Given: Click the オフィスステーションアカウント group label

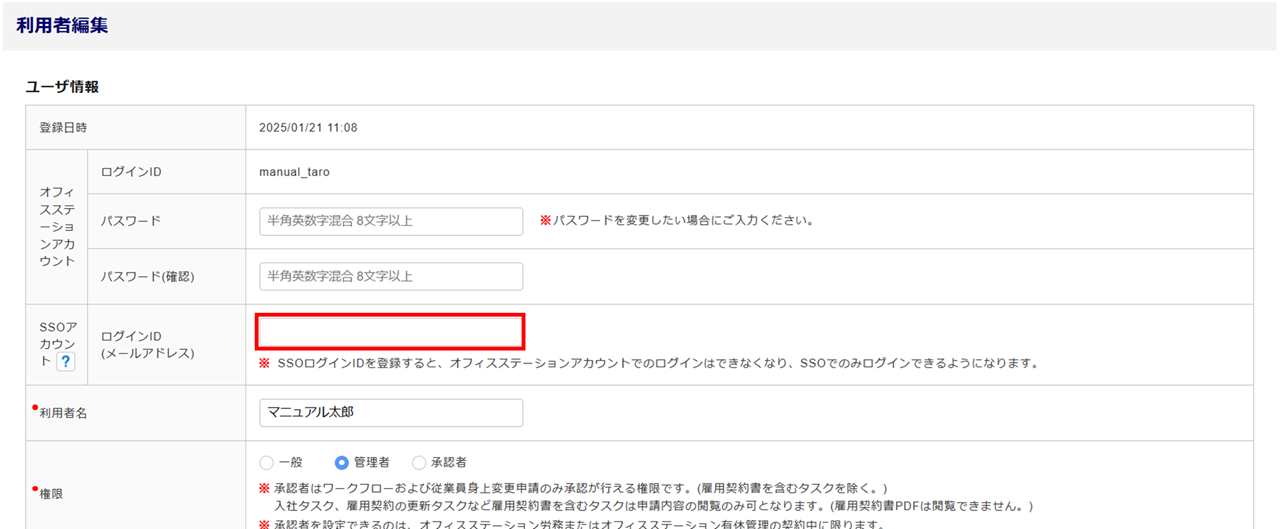Looking at the screenshot, I should click(x=57, y=226).
